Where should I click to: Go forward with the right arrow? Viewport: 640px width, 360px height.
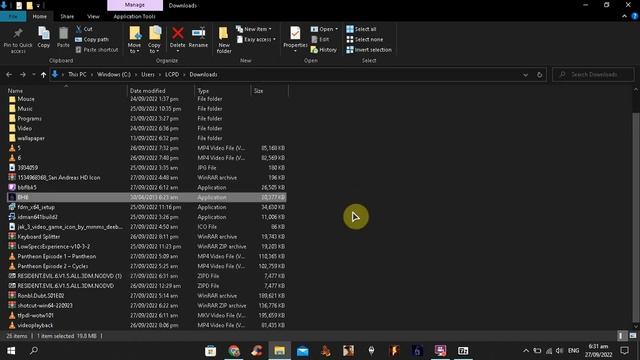[23, 75]
